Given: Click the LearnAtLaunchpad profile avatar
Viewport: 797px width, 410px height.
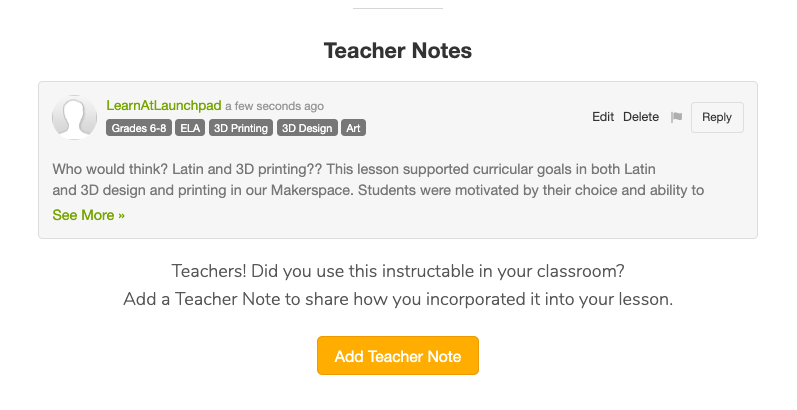Looking at the screenshot, I should pyautogui.click(x=74, y=118).
